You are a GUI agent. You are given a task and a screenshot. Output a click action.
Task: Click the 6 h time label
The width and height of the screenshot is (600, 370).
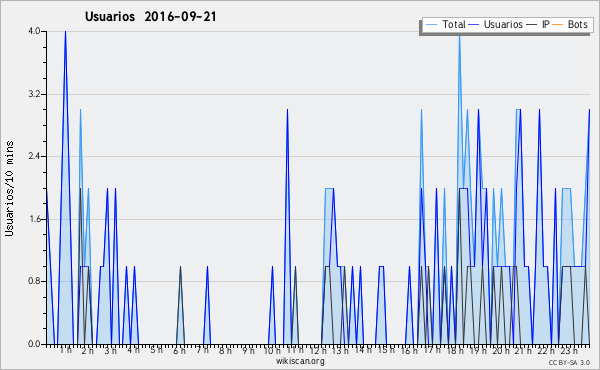point(179,350)
